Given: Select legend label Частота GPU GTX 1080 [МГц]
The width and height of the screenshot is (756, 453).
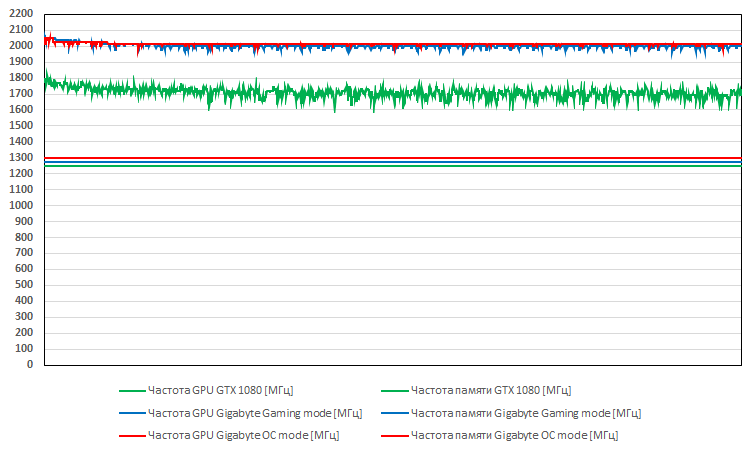Looking at the screenshot, I should click(x=220, y=390).
